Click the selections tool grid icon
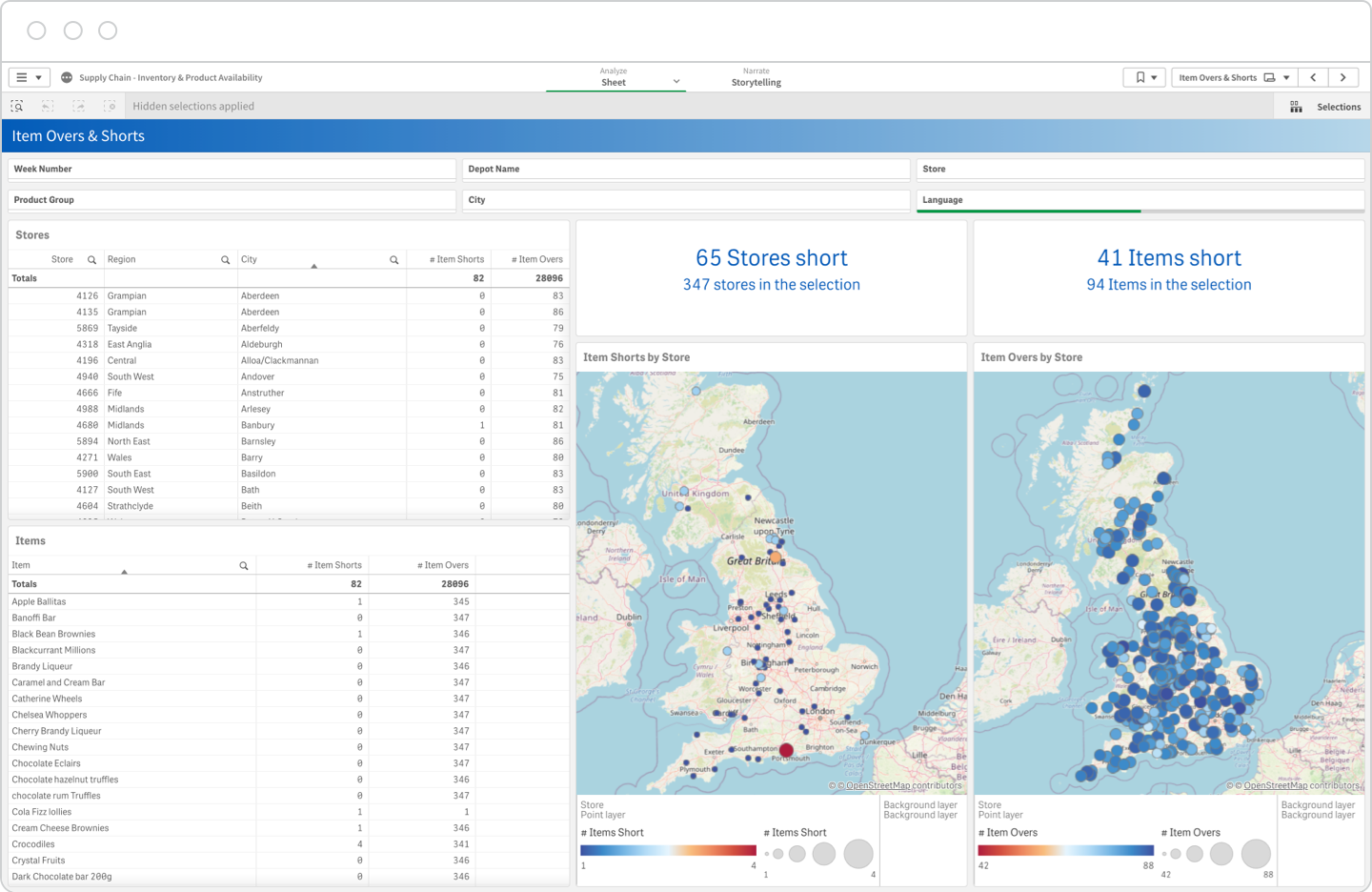Screen dimensions: 1372x892 pyautogui.click(x=1296, y=107)
